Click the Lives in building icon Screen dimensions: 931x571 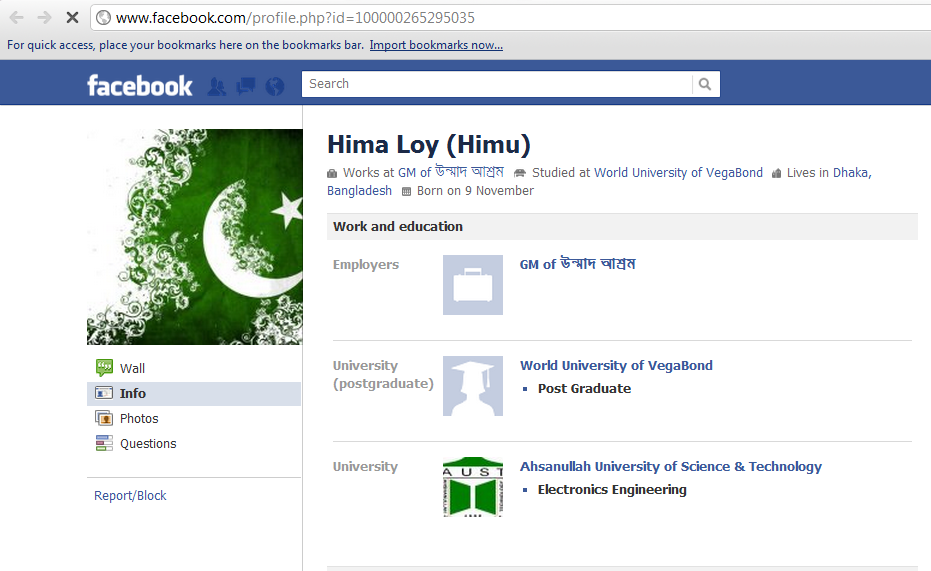click(x=776, y=173)
